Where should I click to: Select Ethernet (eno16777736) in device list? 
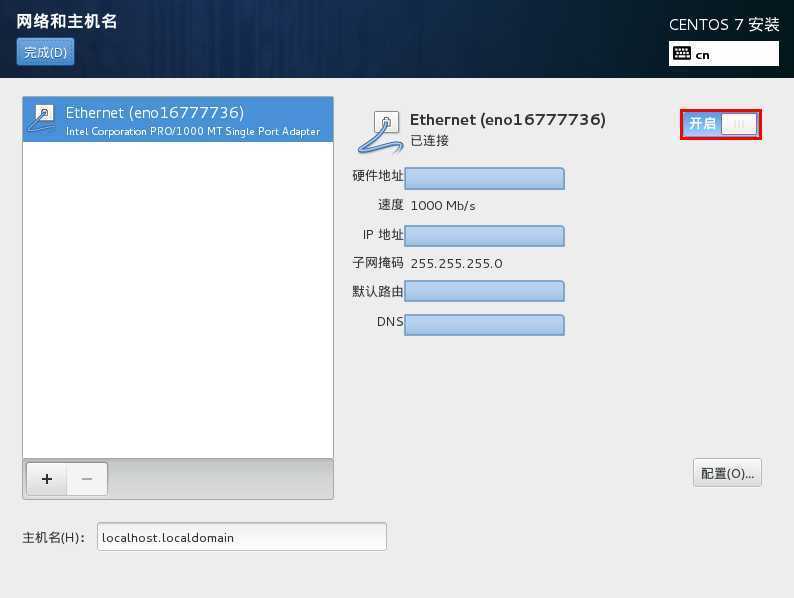[178, 119]
